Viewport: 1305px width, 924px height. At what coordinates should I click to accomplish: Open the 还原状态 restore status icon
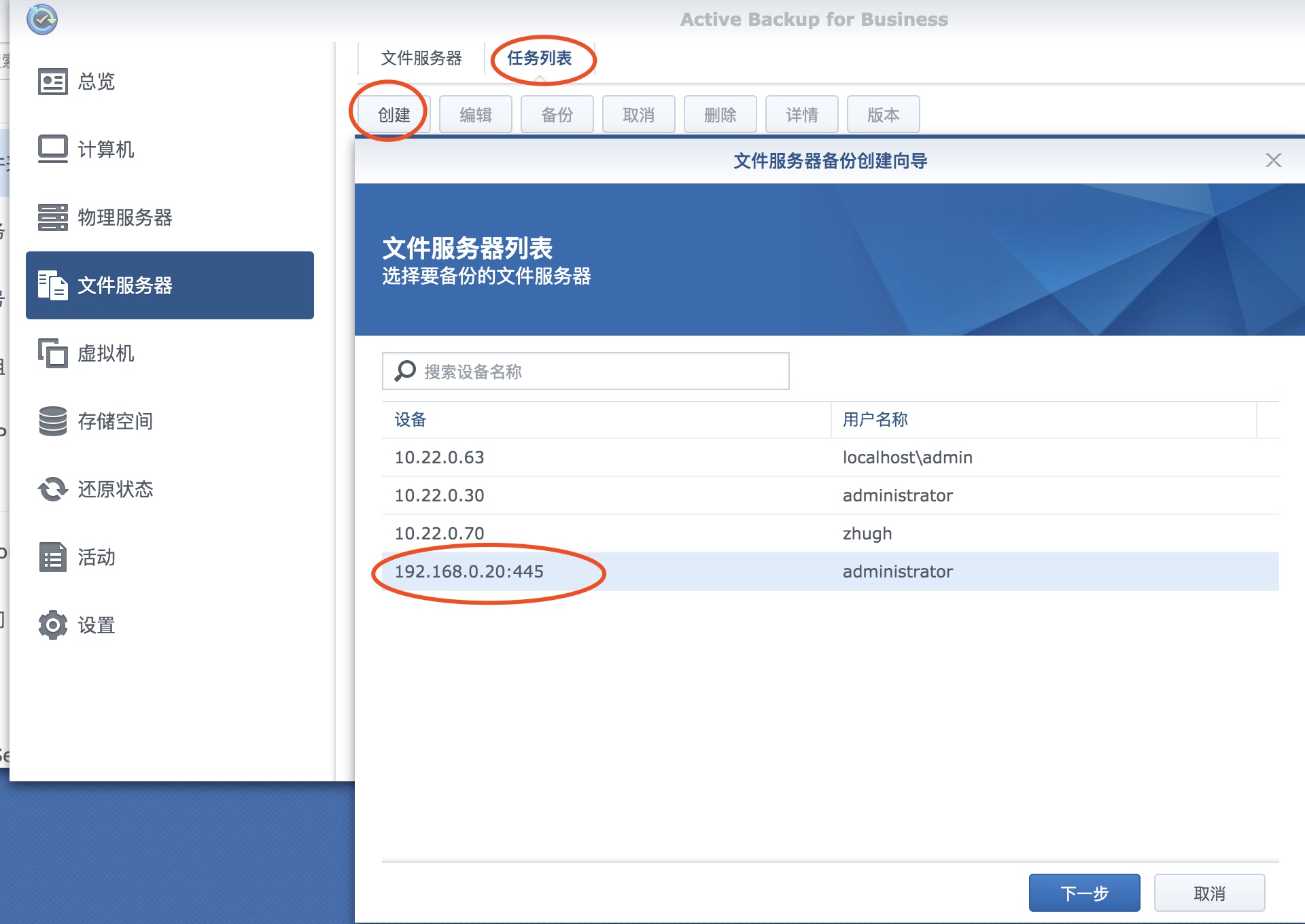tap(52, 489)
